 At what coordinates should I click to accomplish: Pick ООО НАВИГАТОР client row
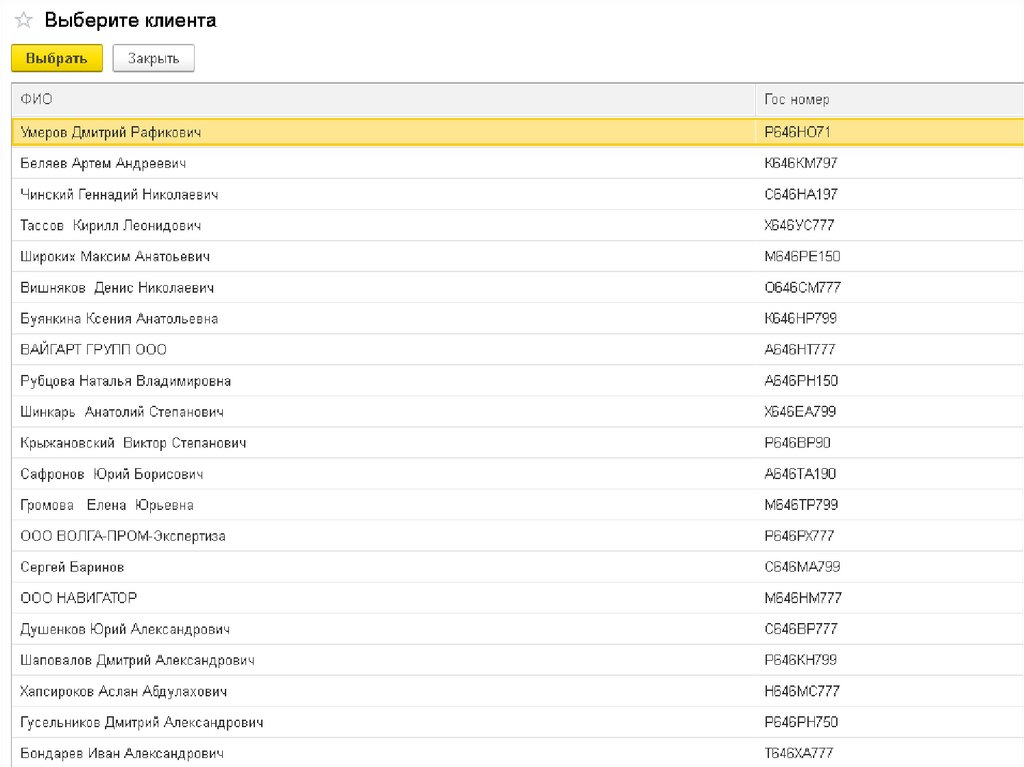tap(78, 598)
